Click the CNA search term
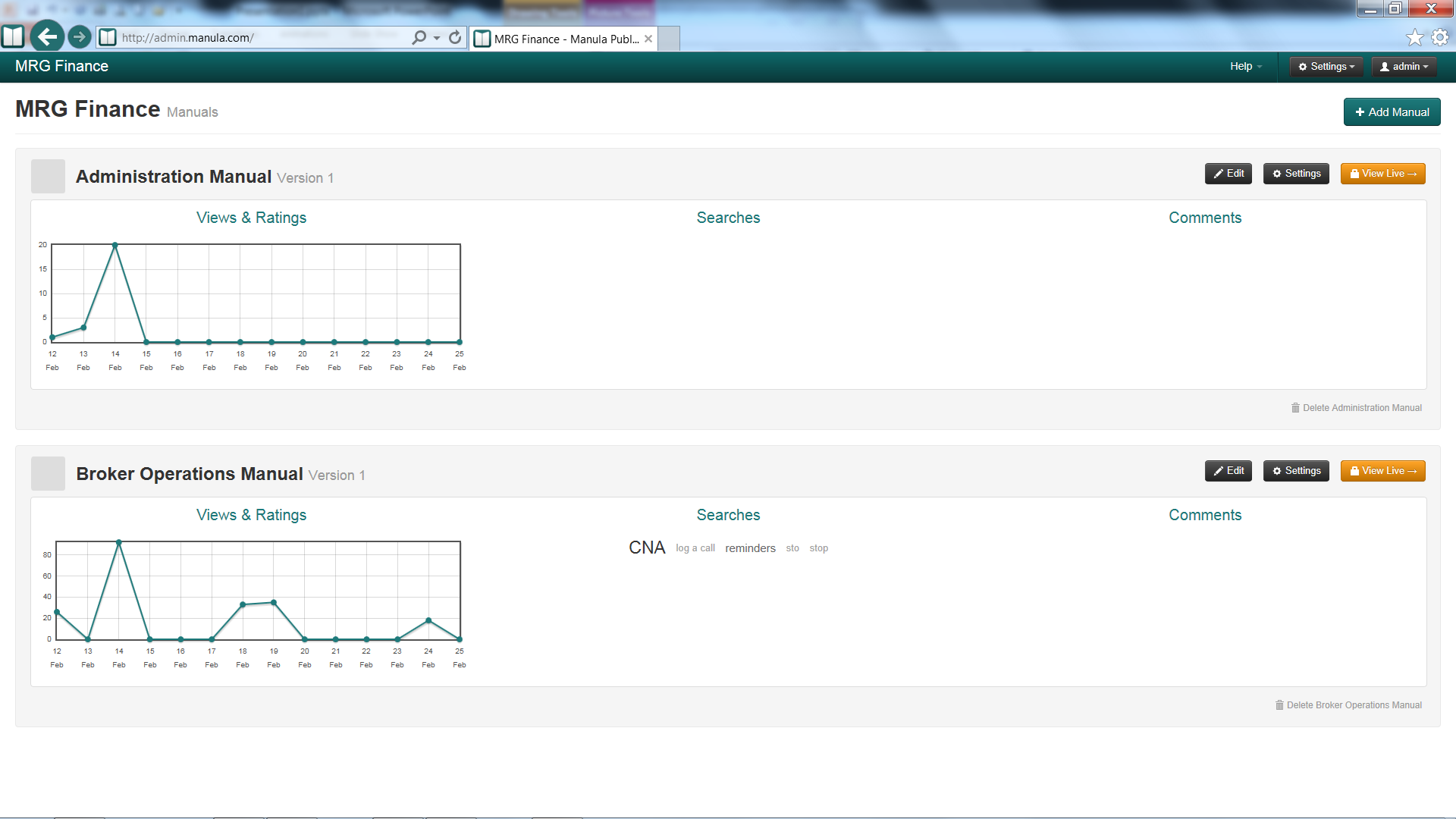The width and height of the screenshot is (1456, 819). pyautogui.click(x=646, y=548)
